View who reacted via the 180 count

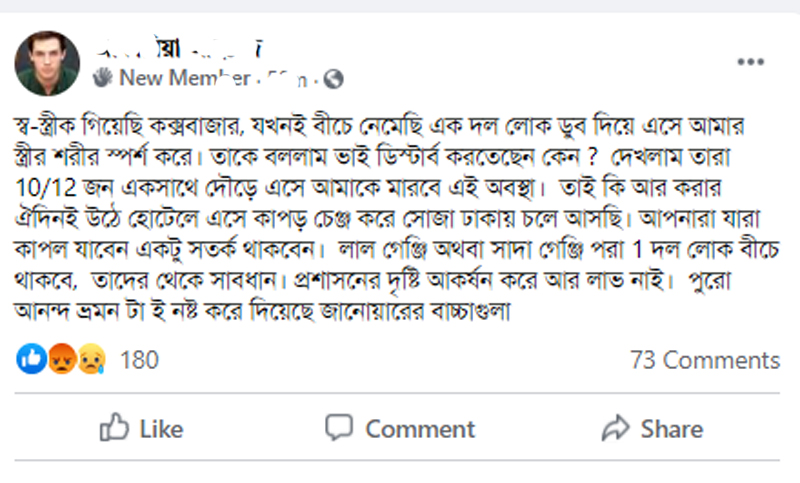[x=139, y=360]
